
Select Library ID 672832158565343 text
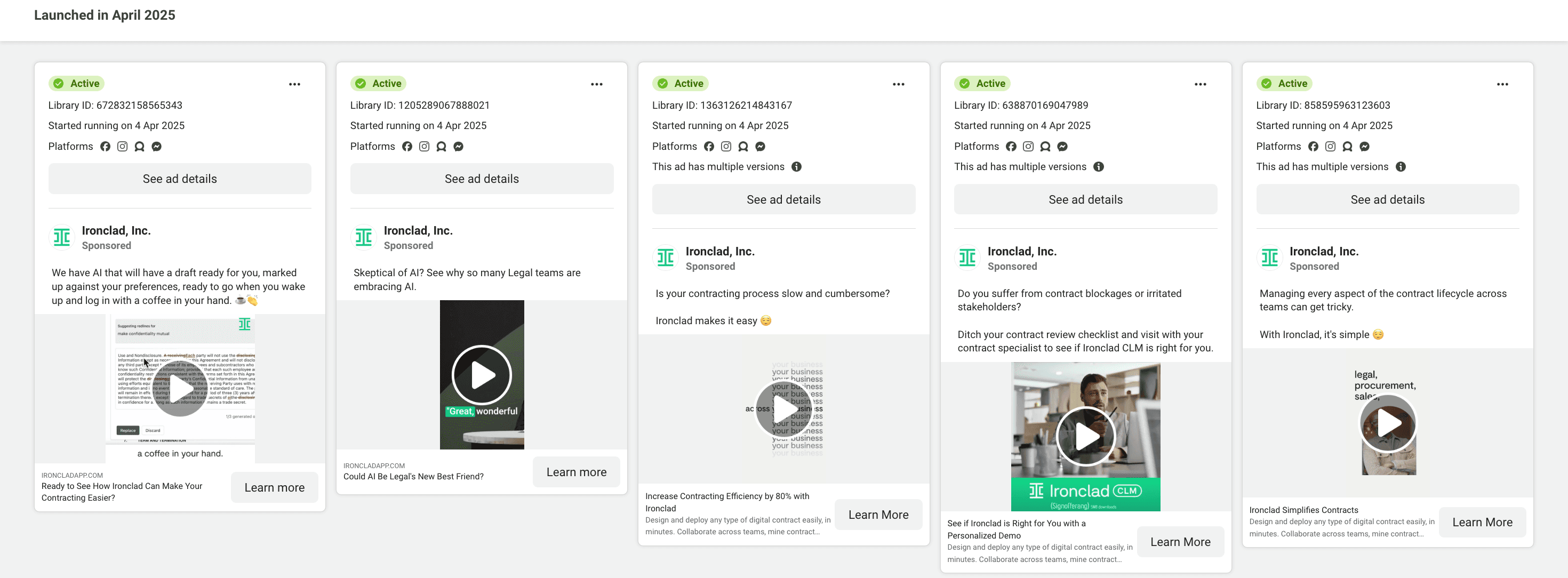pos(115,105)
